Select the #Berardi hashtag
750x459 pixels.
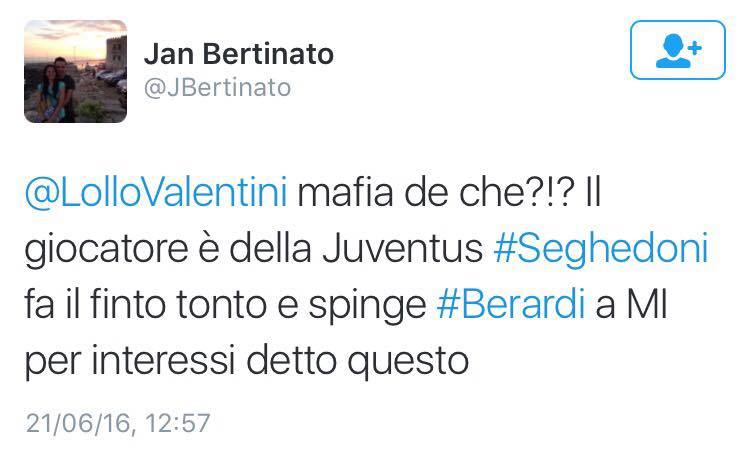[511, 304]
